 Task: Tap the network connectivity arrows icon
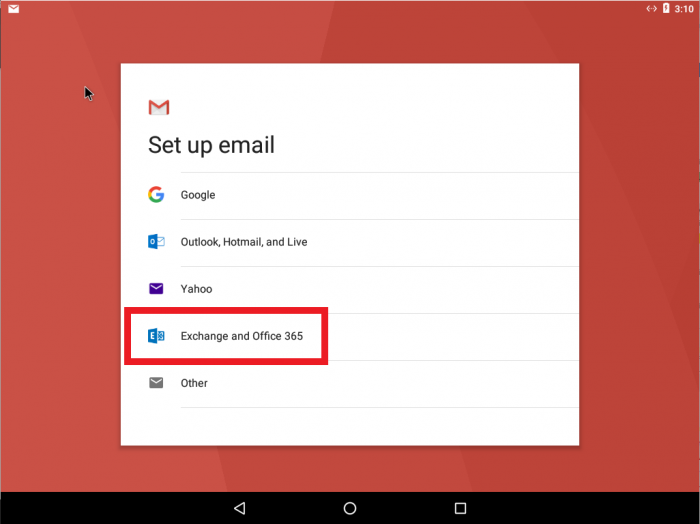[651, 8]
